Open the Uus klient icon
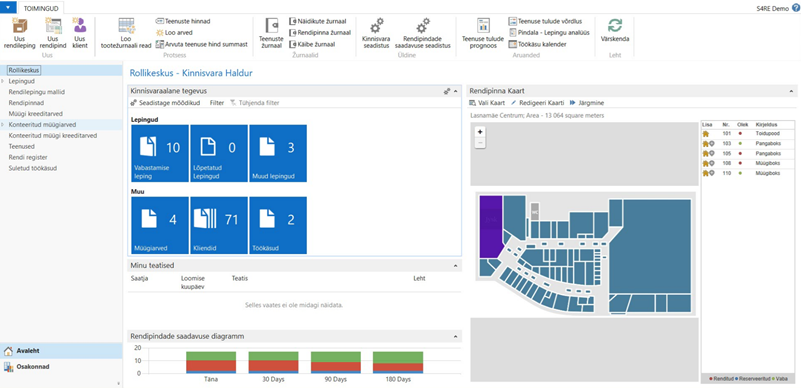Viewport: 803px width, 389px height. pyautogui.click(x=79, y=25)
